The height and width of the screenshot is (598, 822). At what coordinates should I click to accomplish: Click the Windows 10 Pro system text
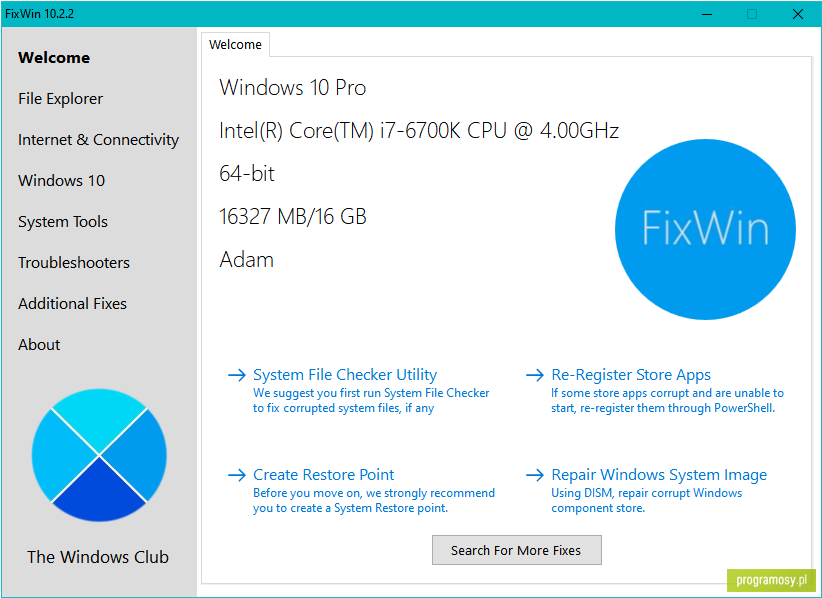click(293, 88)
